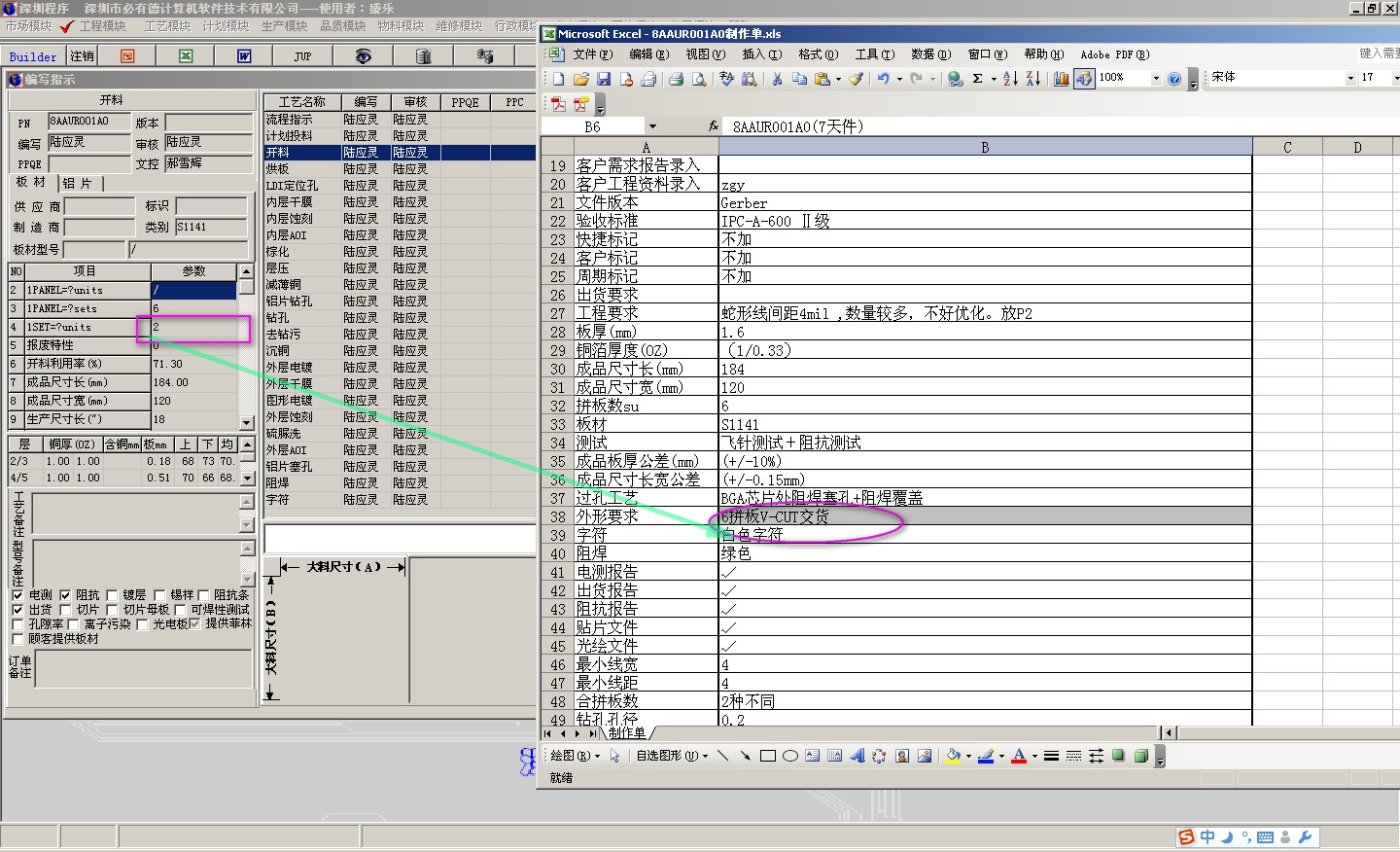The image size is (1400, 852).
Task: Open the 绘图 drawing menu dropdown
Action: pyautogui.click(x=575, y=756)
